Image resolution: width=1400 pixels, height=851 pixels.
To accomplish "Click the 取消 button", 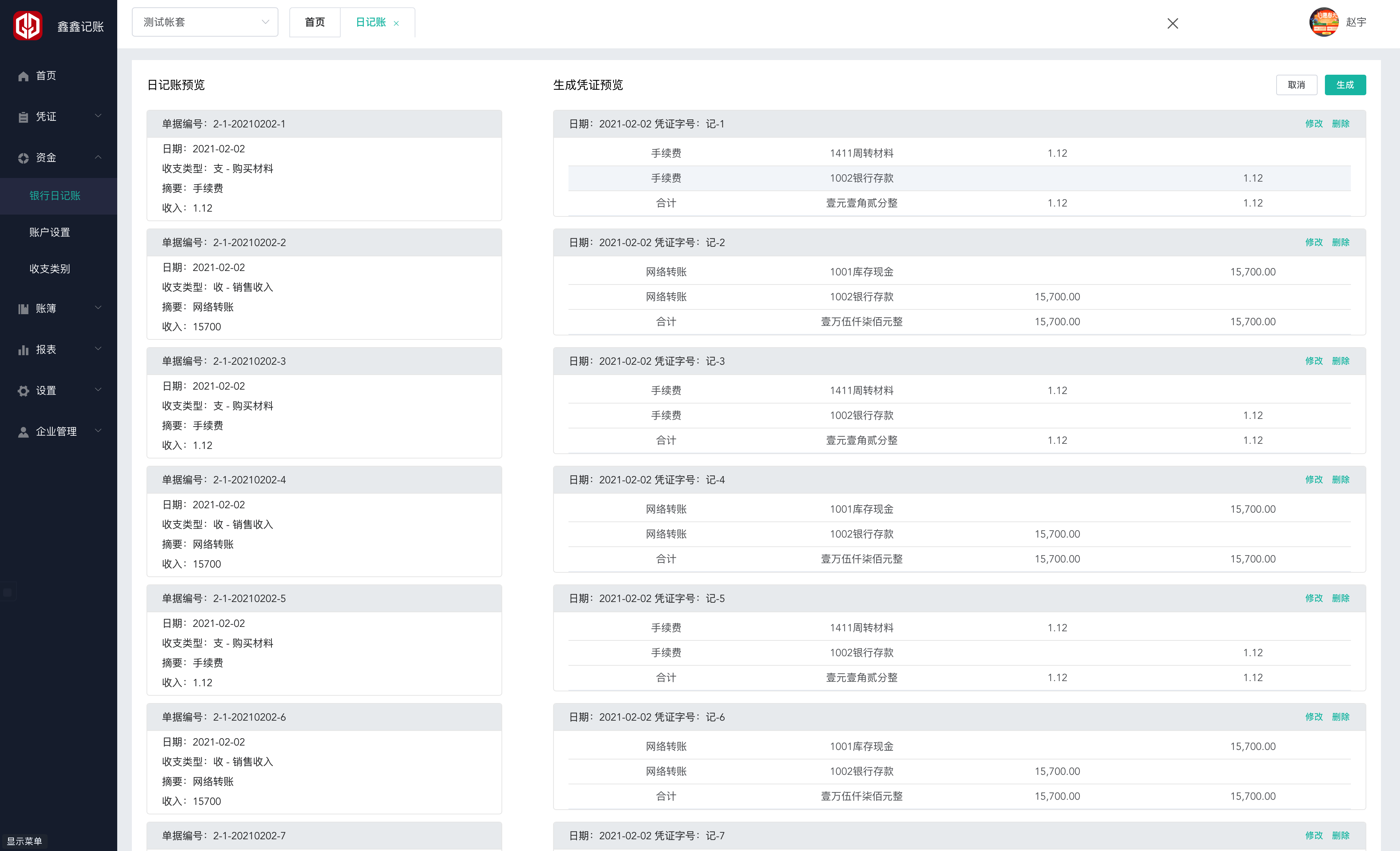I will click(1296, 85).
